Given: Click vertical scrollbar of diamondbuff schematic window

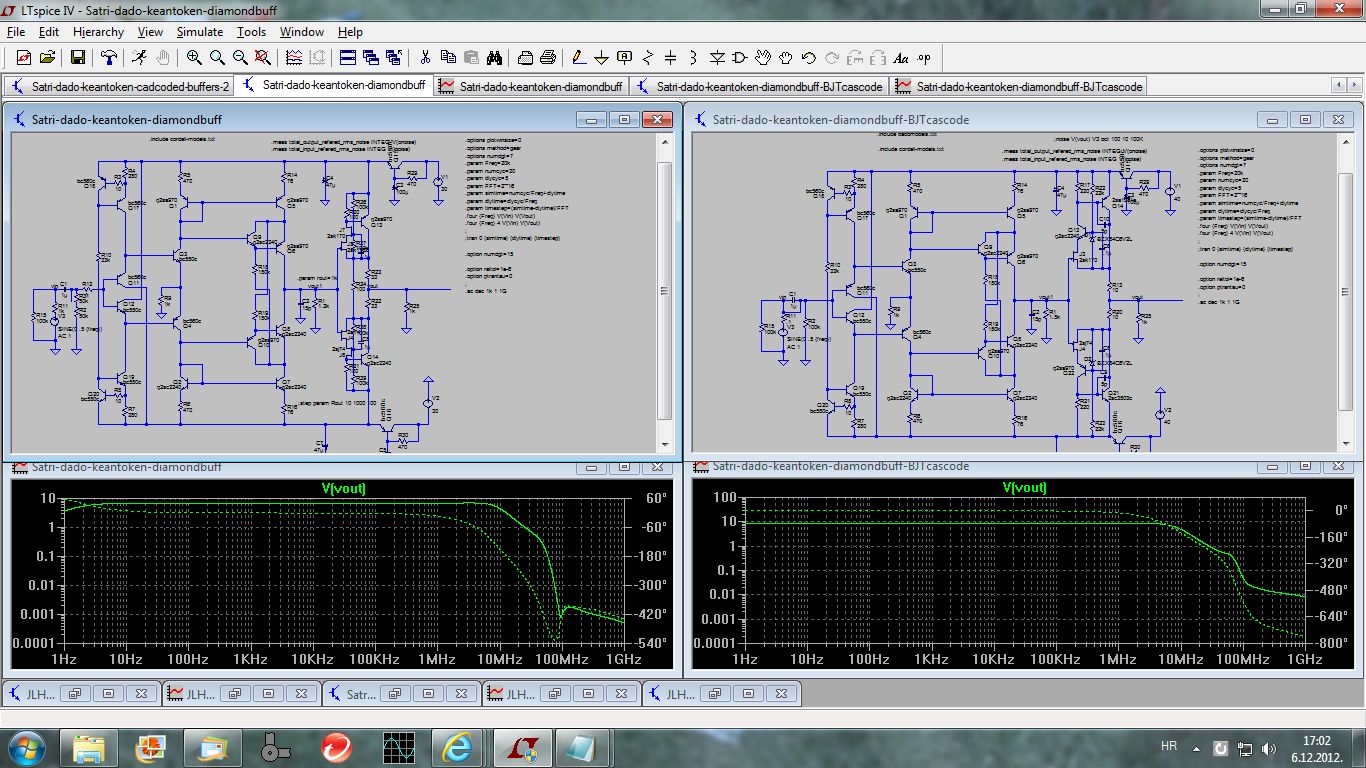Looking at the screenshot, I should 665,290.
